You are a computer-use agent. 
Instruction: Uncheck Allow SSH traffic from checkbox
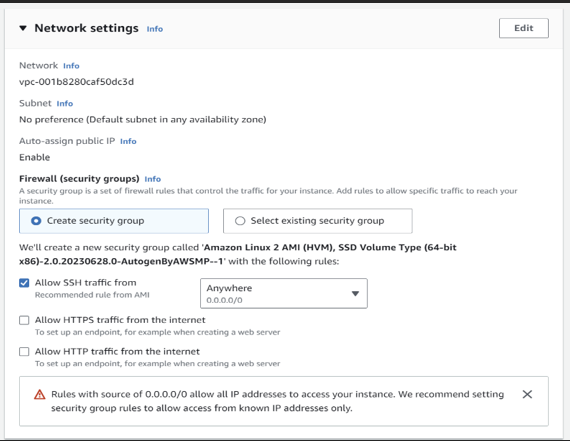point(24,283)
